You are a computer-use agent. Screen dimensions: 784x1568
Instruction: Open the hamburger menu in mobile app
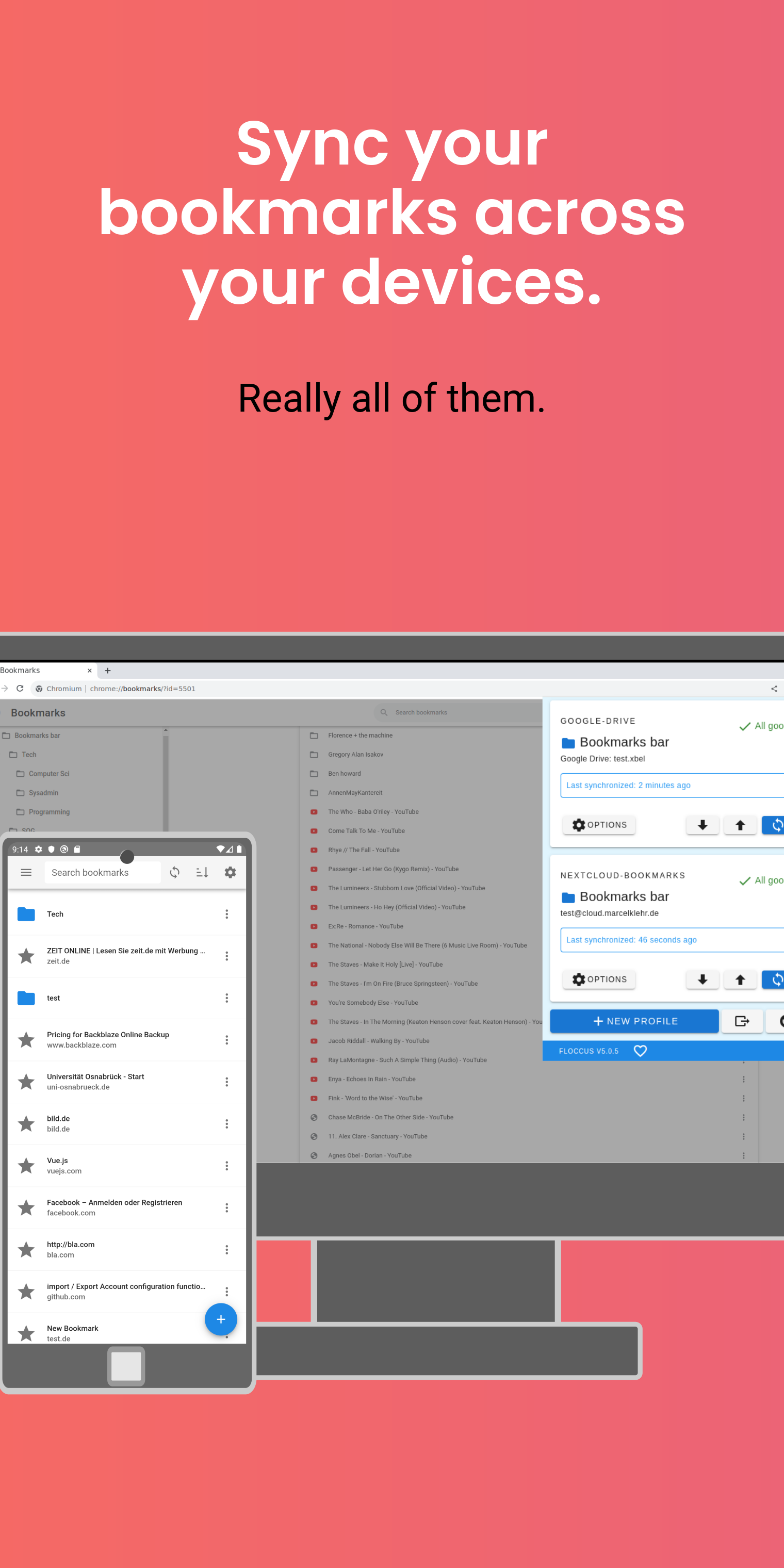(26, 872)
